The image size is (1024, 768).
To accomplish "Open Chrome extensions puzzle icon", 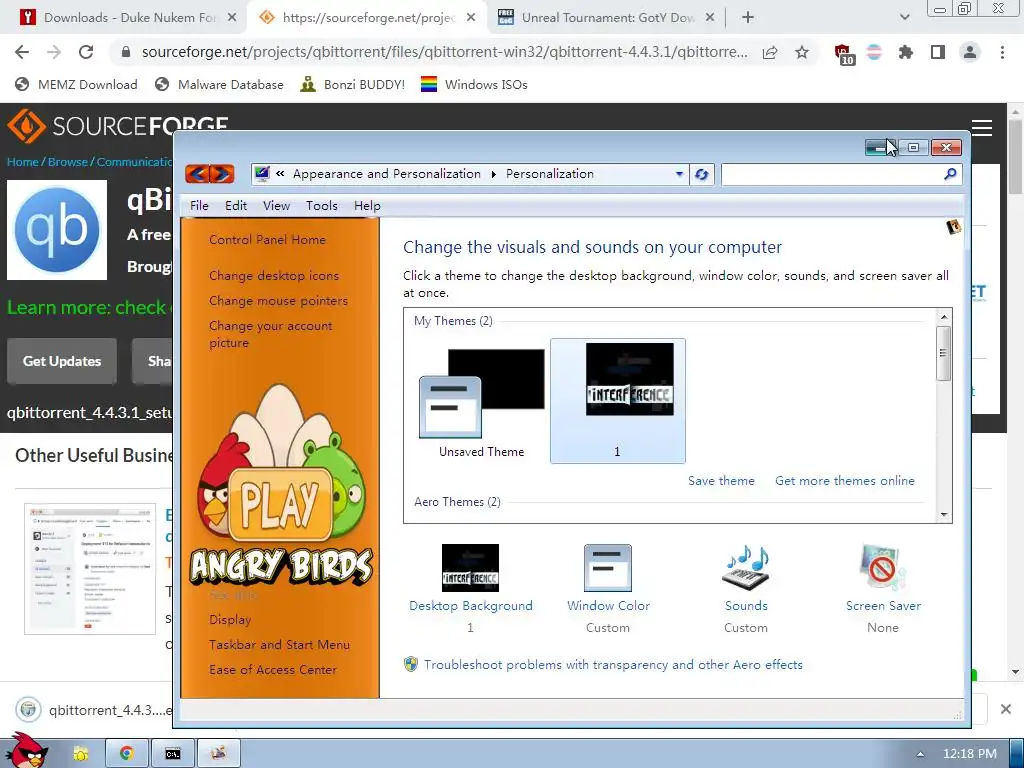I will [905, 52].
